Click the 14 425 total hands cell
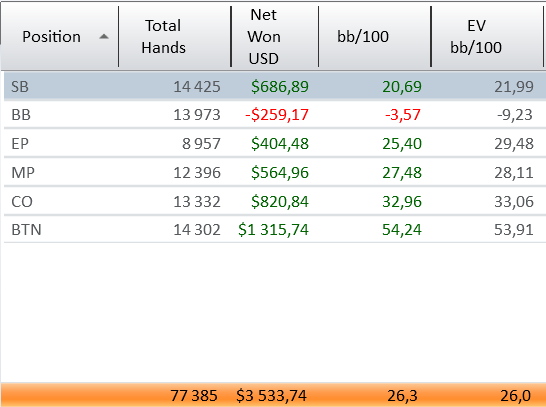This screenshot has width=546, height=407. pos(197,87)
